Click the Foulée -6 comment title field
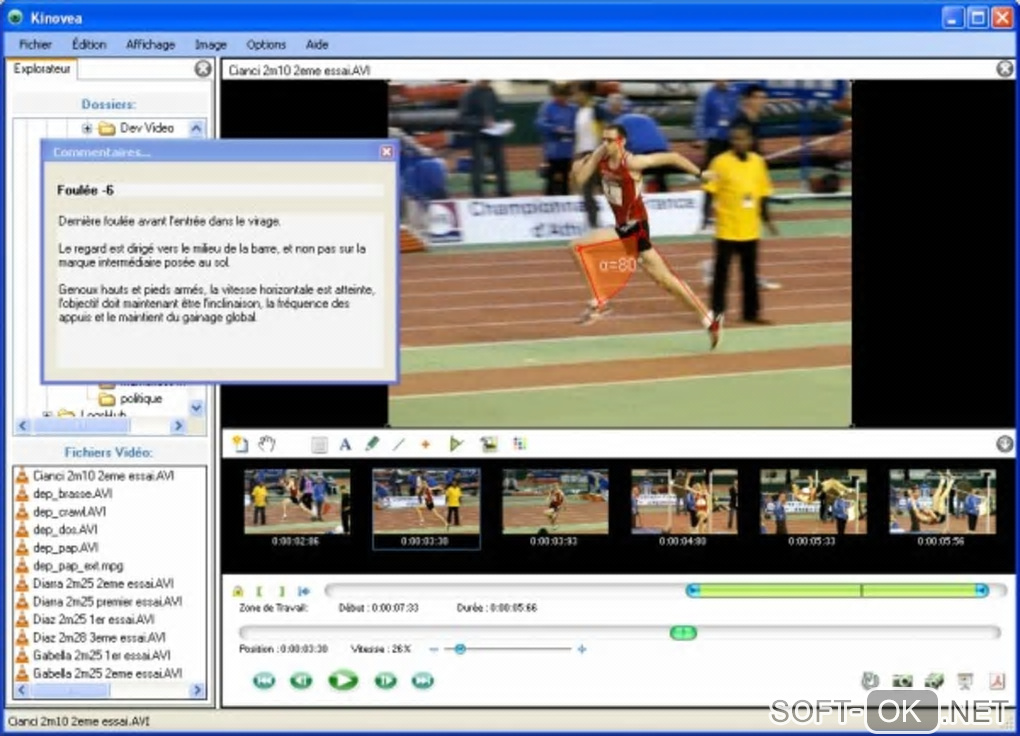 [220, 190]
